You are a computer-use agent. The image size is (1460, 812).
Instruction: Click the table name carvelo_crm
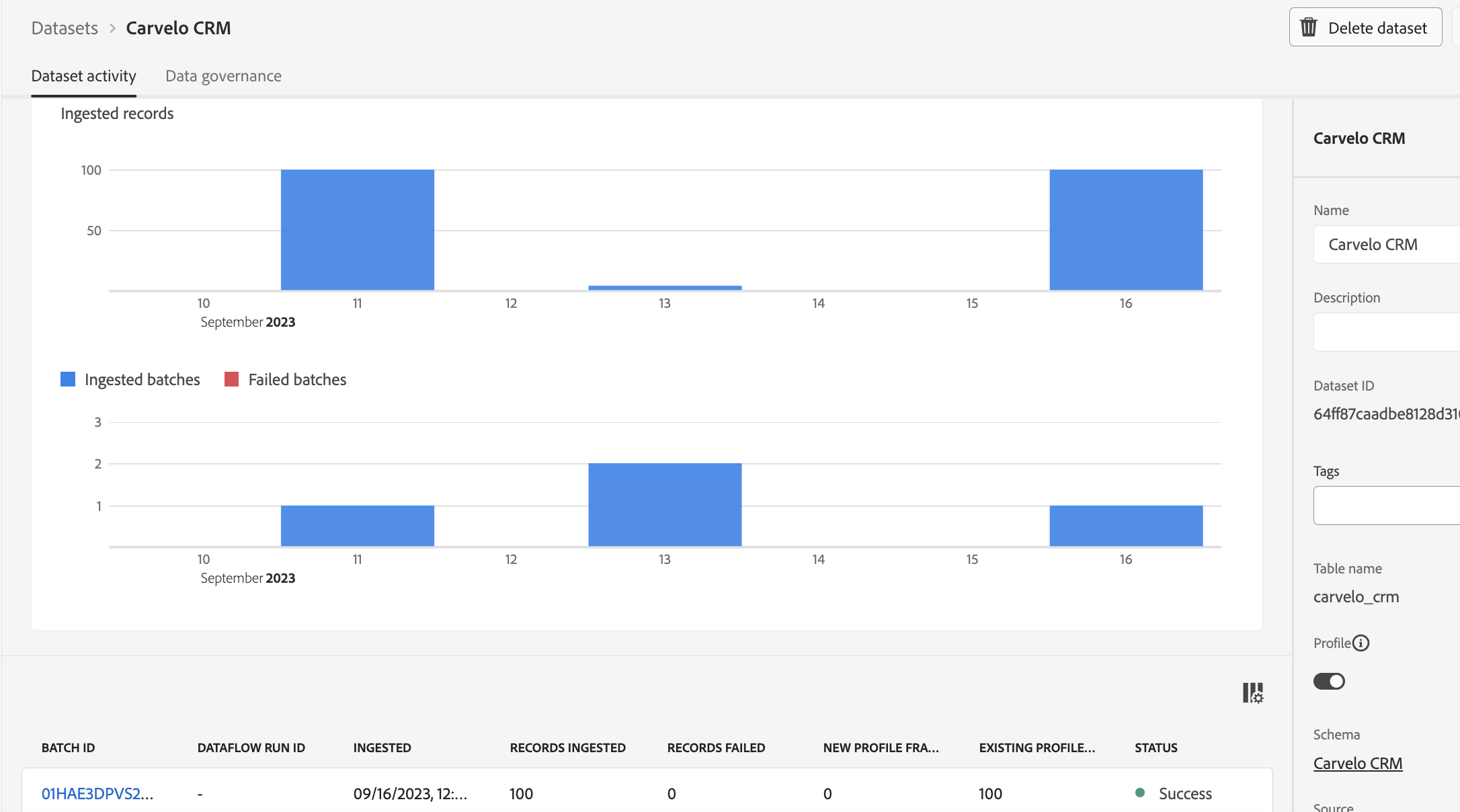click(x=1356, y=597)
